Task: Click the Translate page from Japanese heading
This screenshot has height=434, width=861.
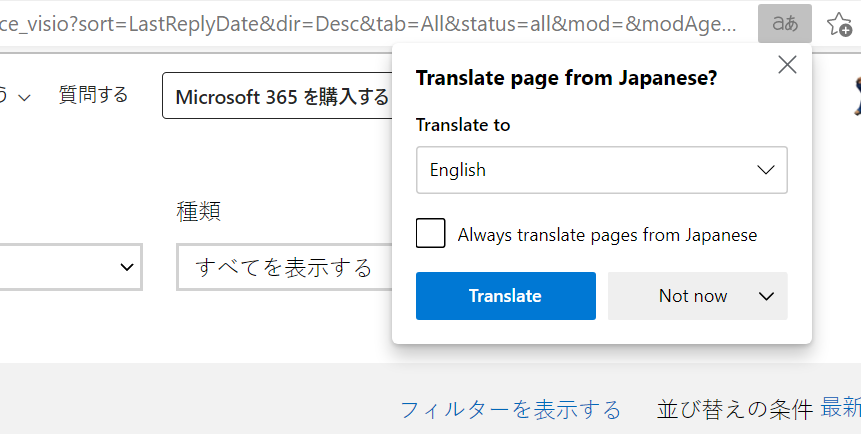Action: [x=566, y=79]
